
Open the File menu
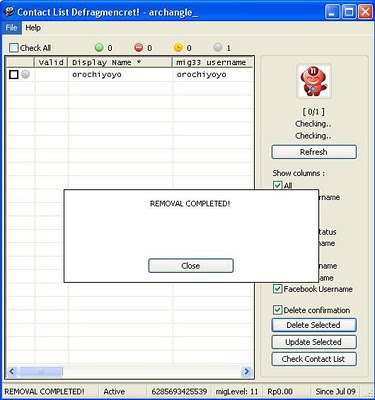coord(11,28)
